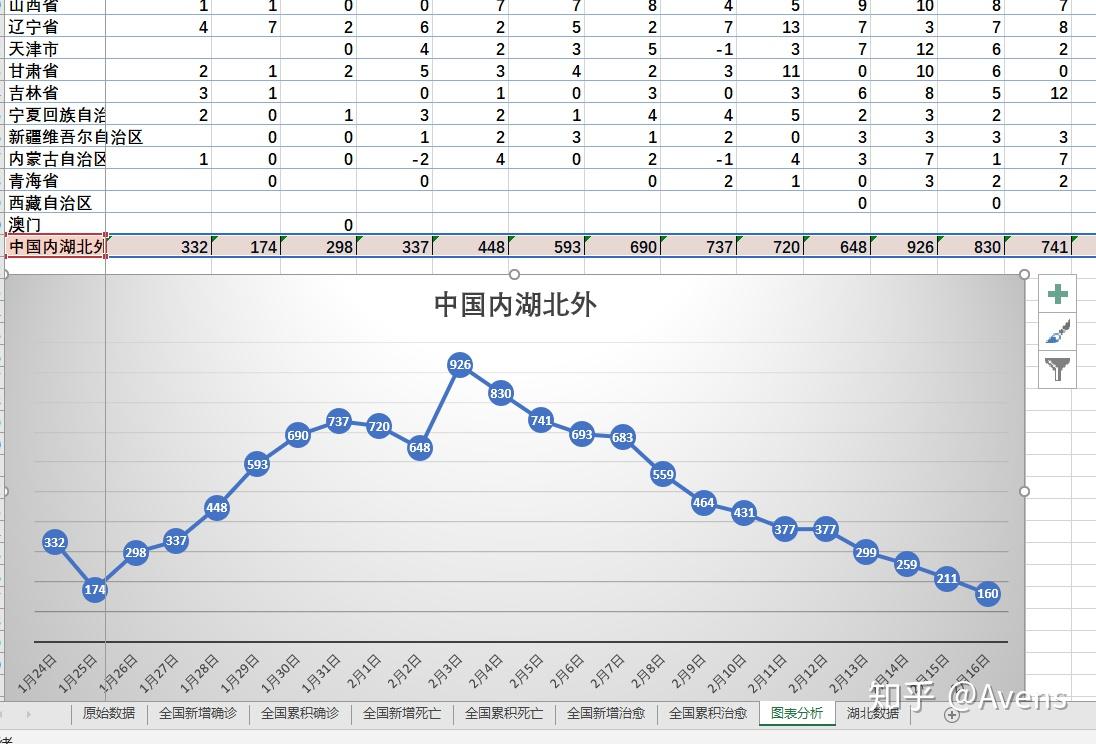Open the 湖北数据 sheet tab

coord(874,714)
